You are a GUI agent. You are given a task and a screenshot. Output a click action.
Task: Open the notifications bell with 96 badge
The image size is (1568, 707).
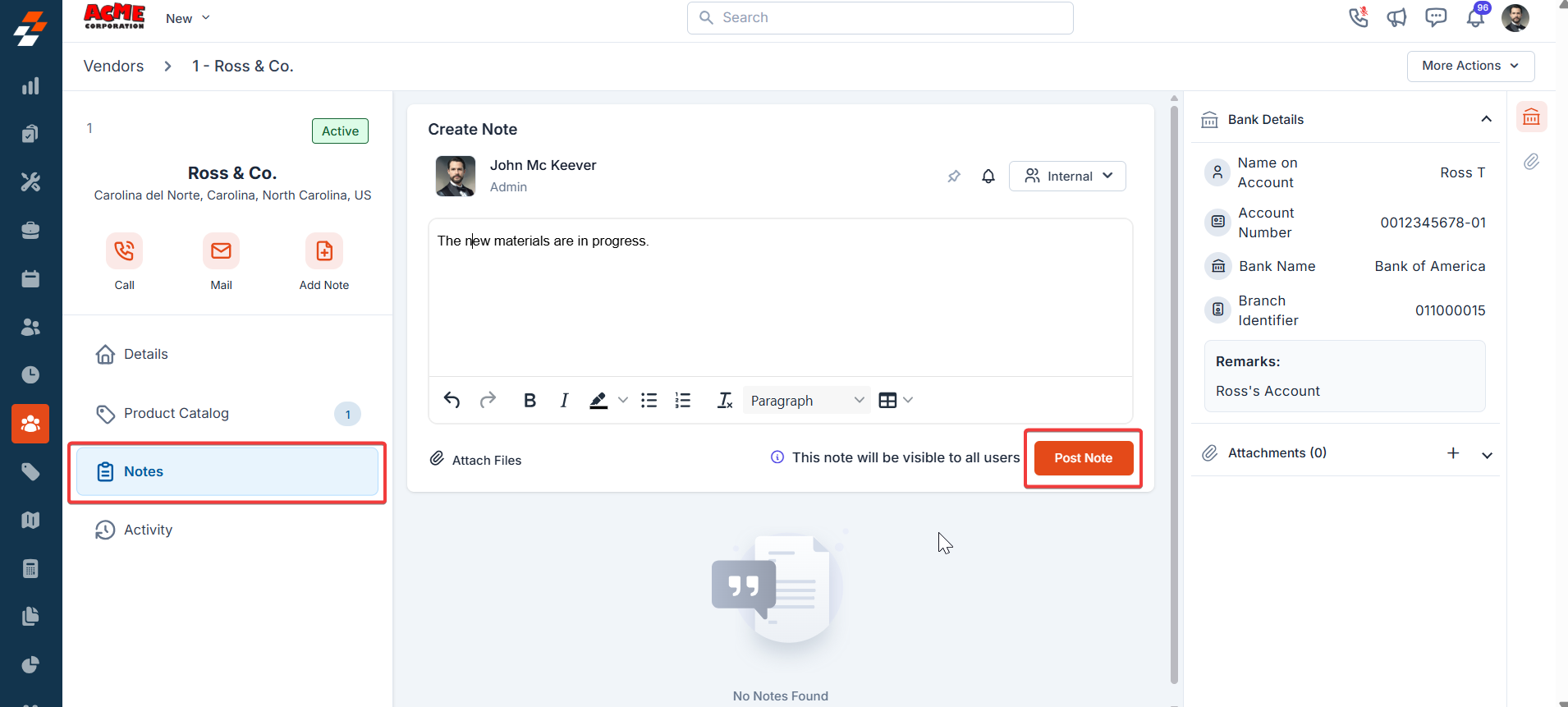pyautogui.click(x=1476, y=16)
